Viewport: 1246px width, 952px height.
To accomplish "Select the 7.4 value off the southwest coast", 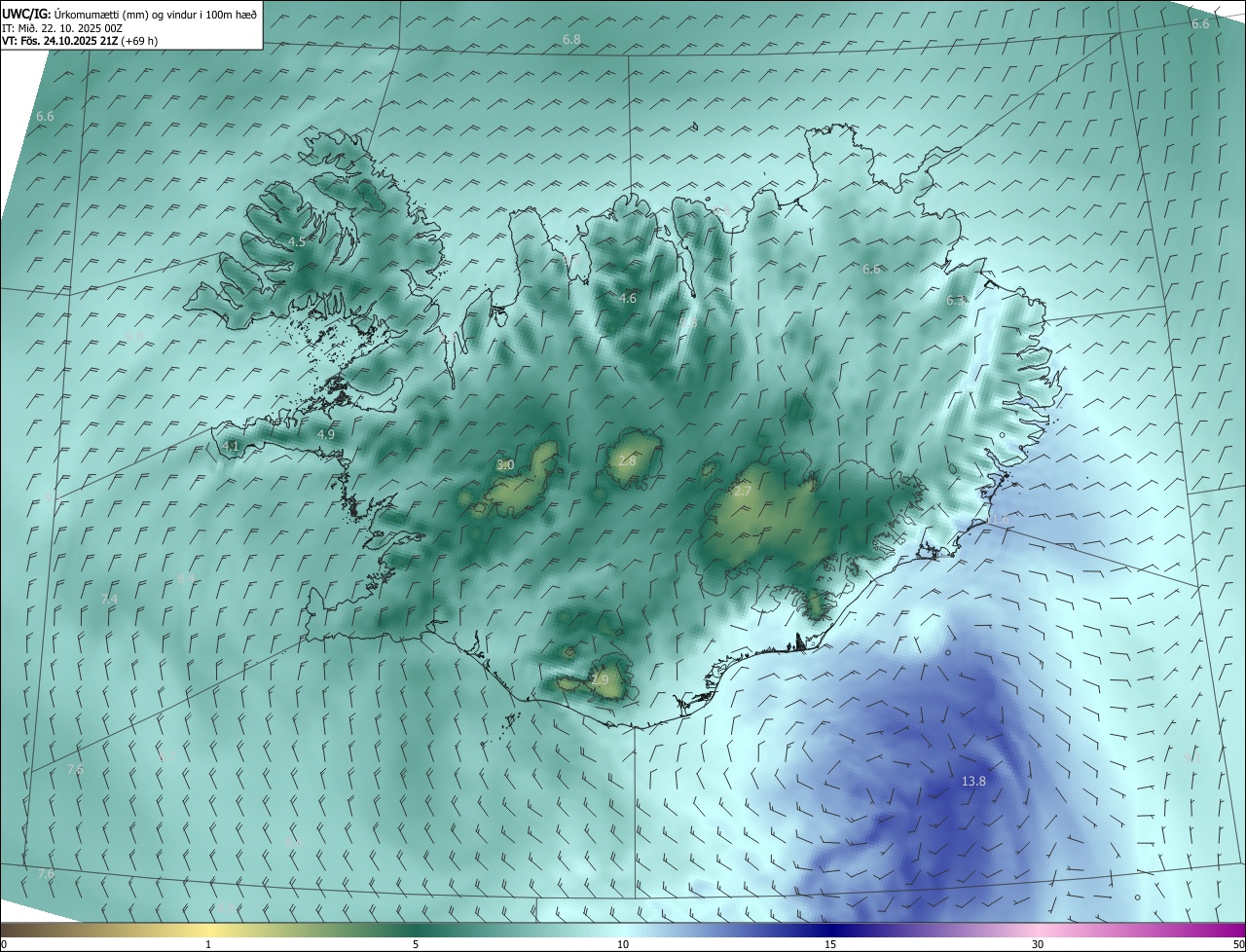I will [109, 599].
